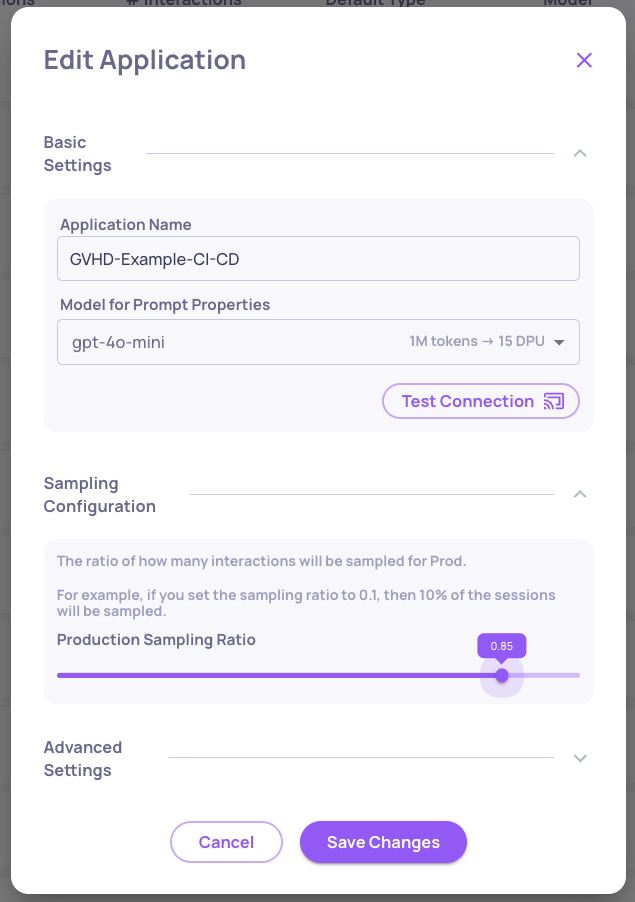The image size is (635, 902).
Task: Click the sampling ratio slider handle
Action: [502, 675]
